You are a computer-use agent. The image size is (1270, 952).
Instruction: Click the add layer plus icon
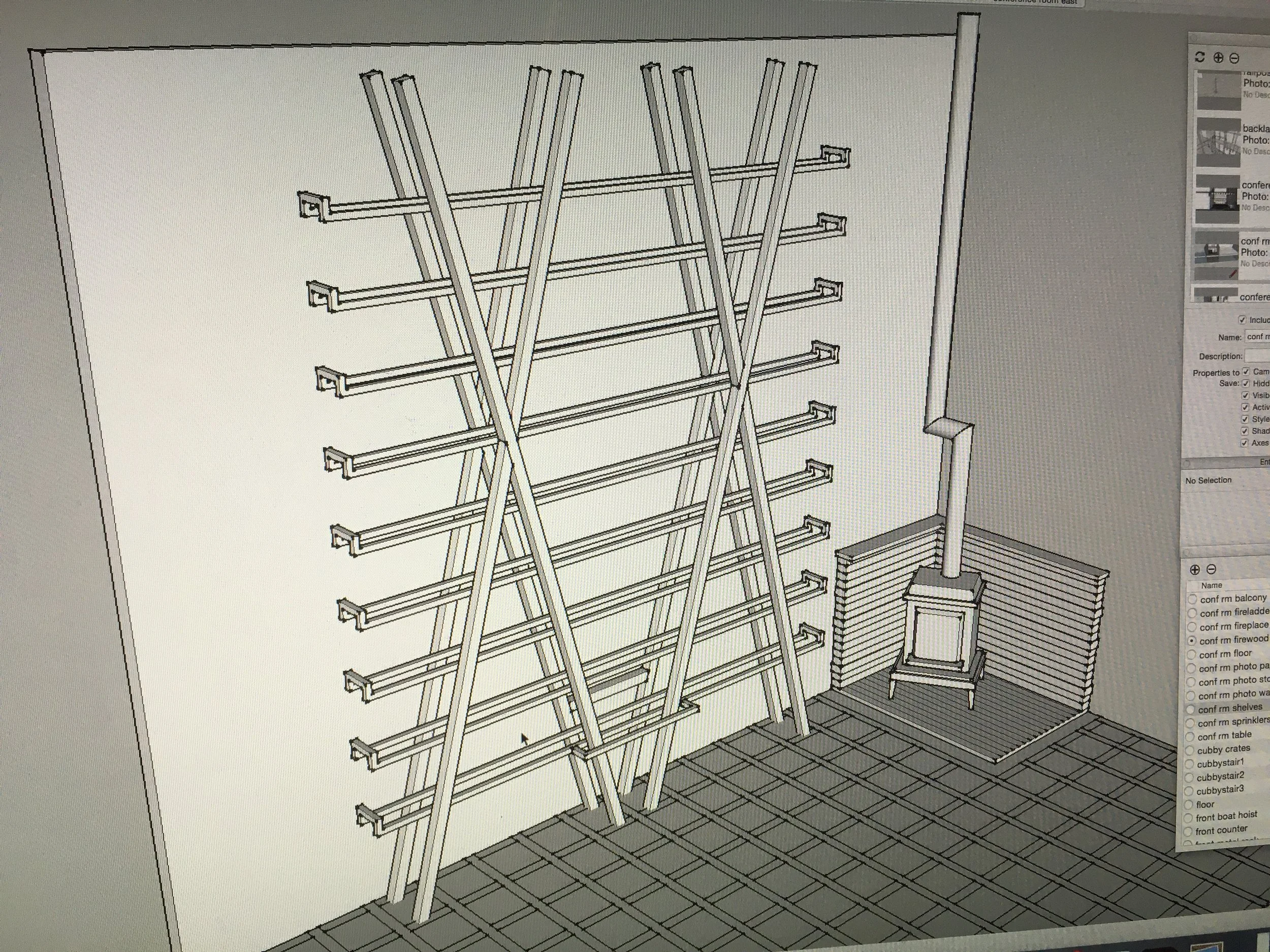coord(1195,569)
